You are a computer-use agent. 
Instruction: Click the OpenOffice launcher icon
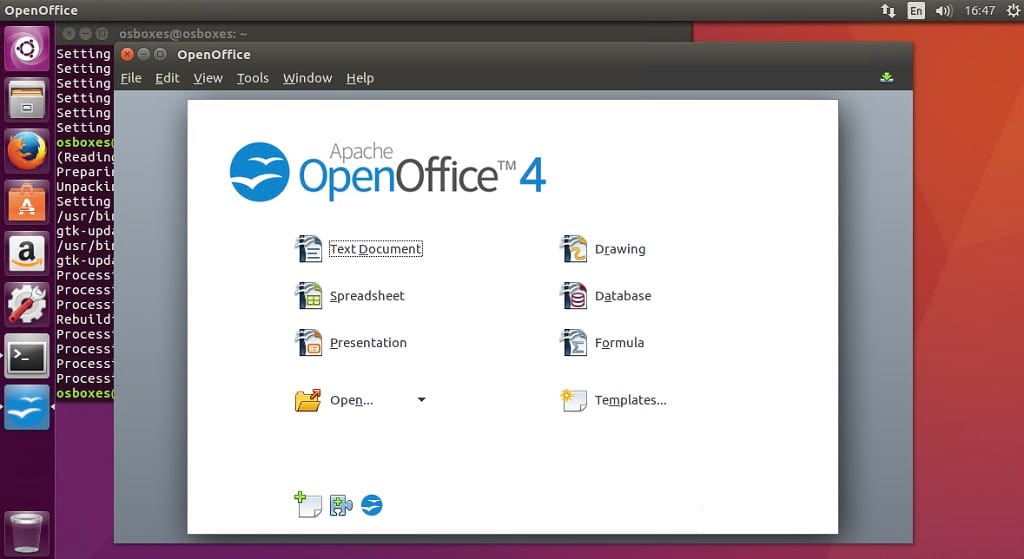[x=27, y=407]
